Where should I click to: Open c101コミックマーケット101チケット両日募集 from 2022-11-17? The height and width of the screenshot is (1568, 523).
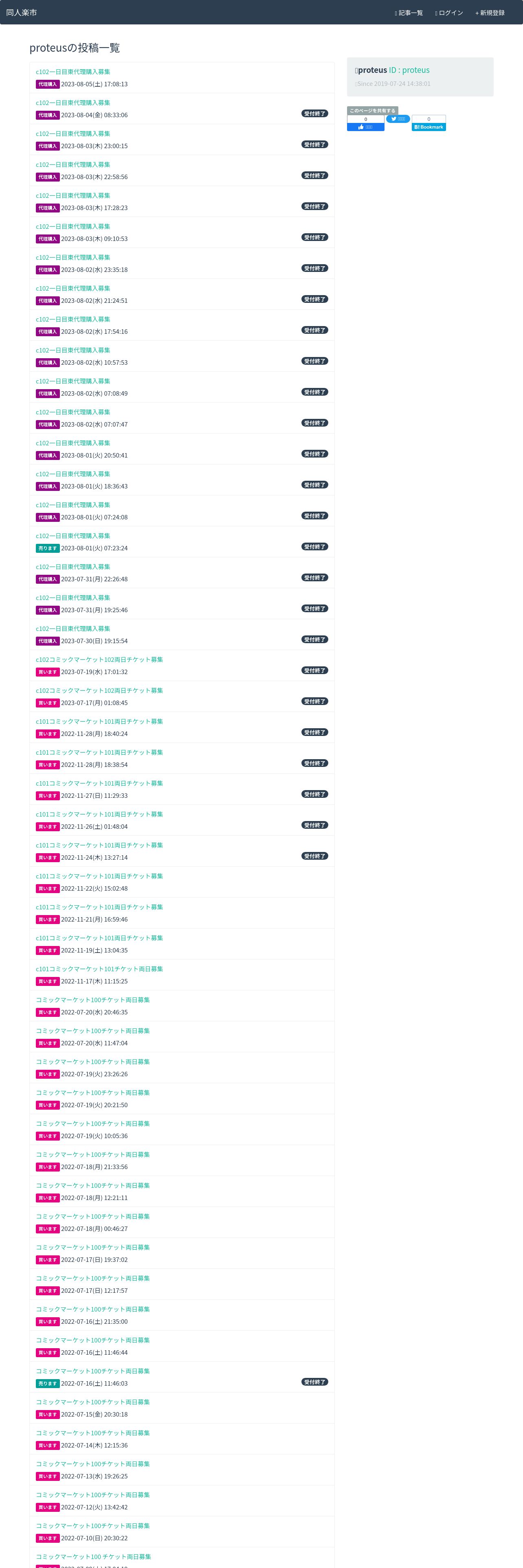tap(99, 968)
